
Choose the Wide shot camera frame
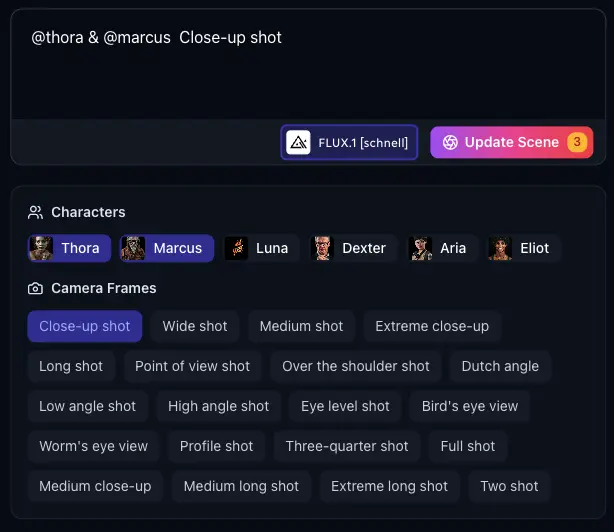(x=195, y=326)
